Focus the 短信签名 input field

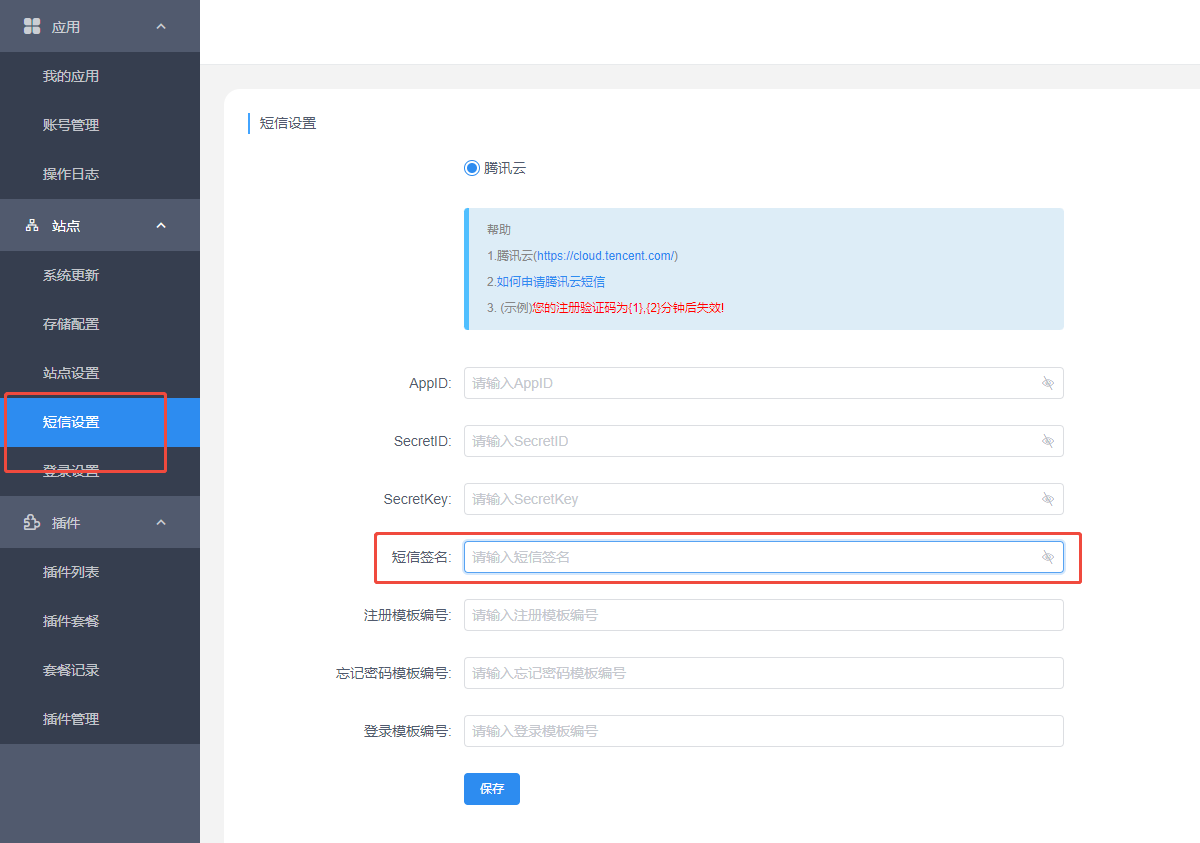point(764,557)
